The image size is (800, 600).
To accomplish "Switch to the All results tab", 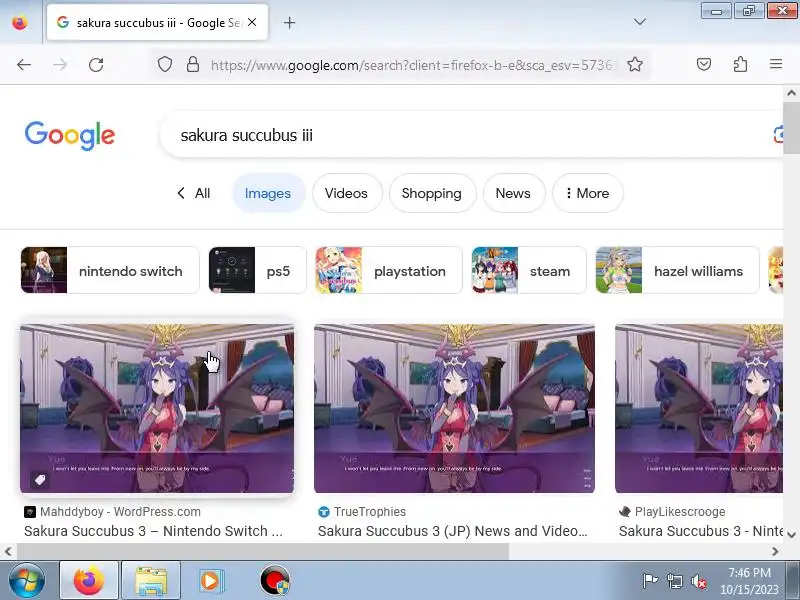I will (x=203, y=193).
